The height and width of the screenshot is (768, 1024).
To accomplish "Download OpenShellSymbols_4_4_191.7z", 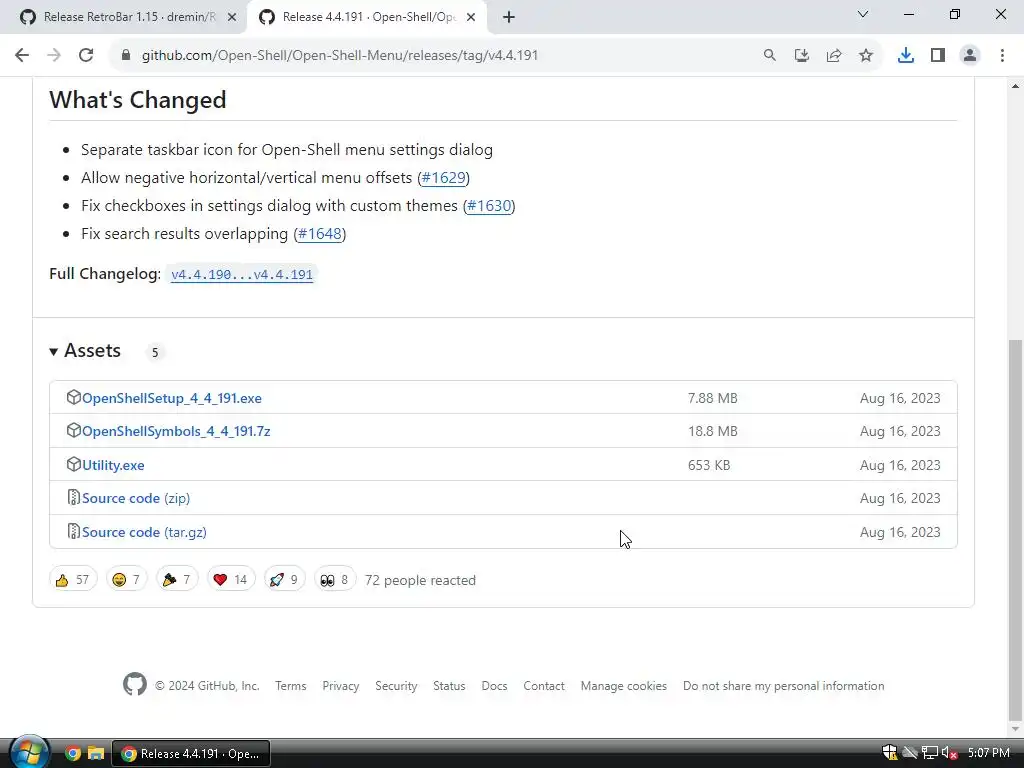I will click(176, 432).
